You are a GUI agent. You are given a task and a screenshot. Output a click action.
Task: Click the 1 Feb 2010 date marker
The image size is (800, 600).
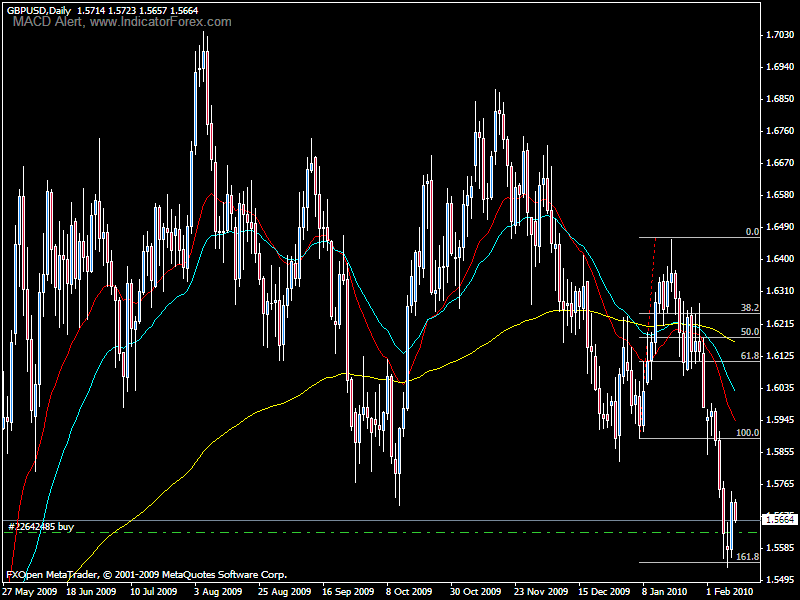coord(728,592)
